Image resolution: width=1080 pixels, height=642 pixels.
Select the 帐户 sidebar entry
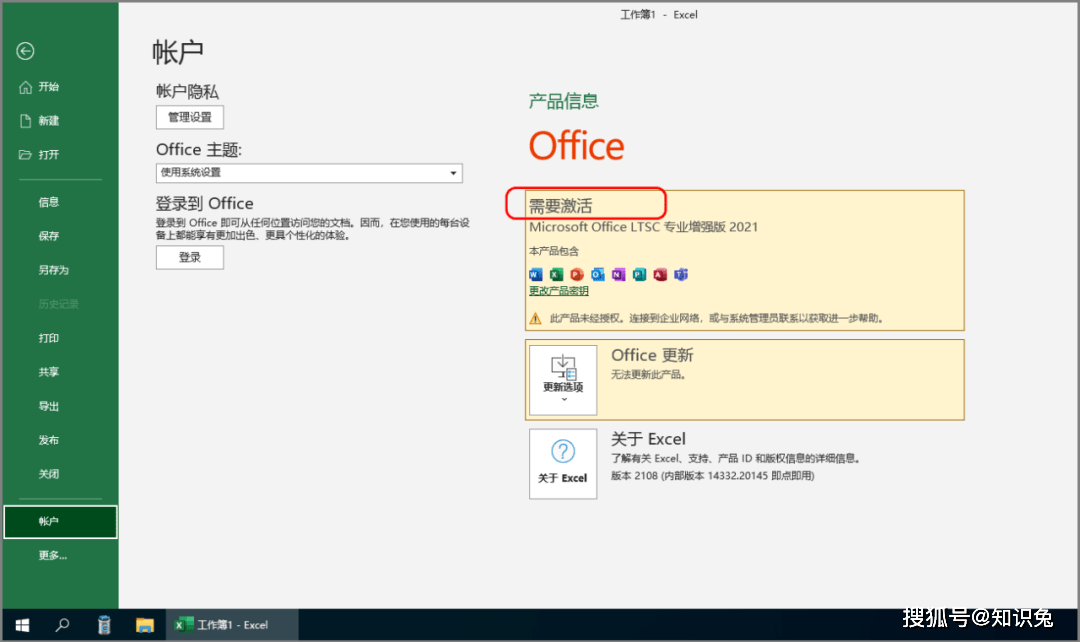coord(60,521)
